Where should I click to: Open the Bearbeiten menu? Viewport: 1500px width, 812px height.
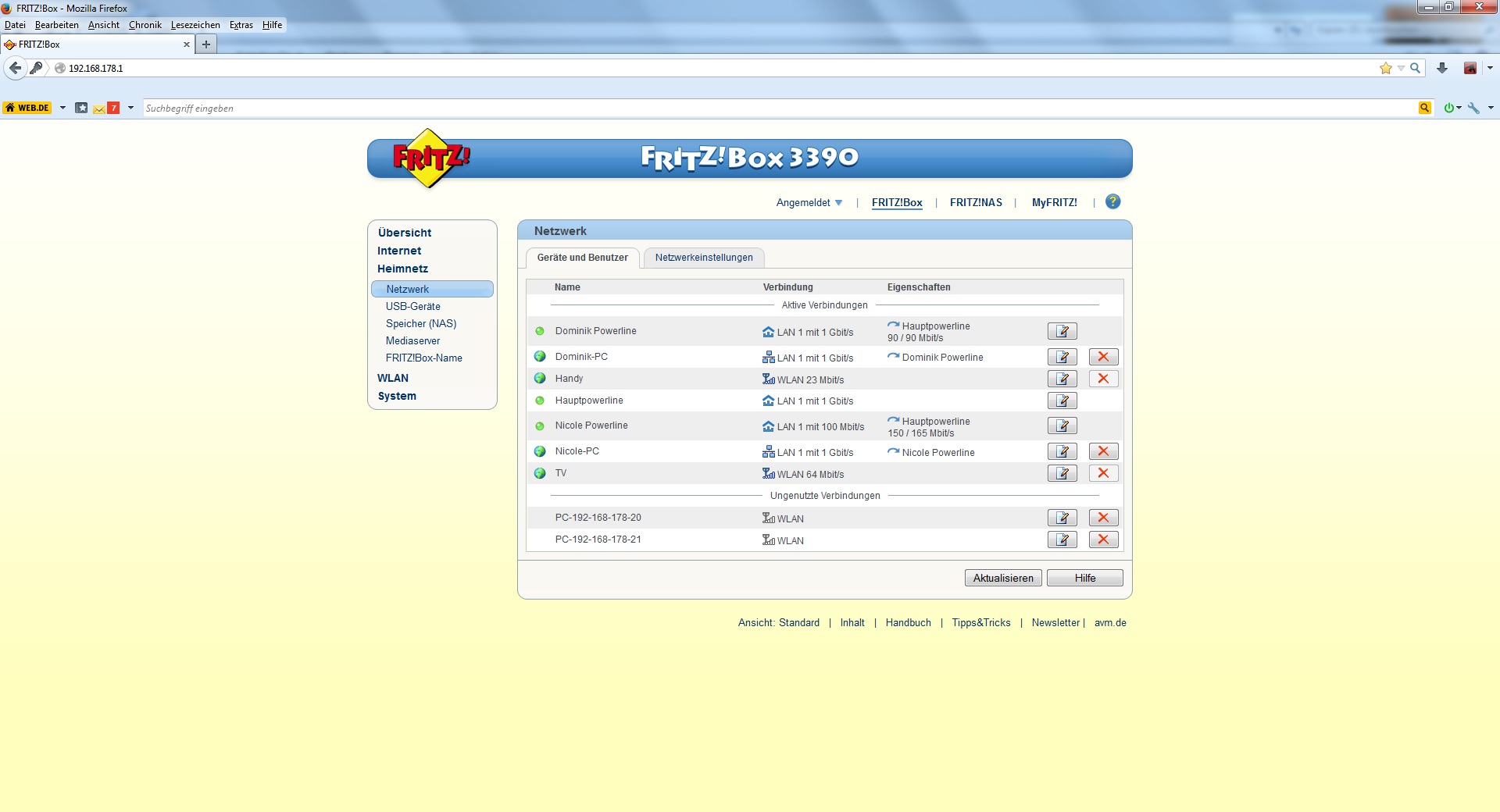point(56,25)
